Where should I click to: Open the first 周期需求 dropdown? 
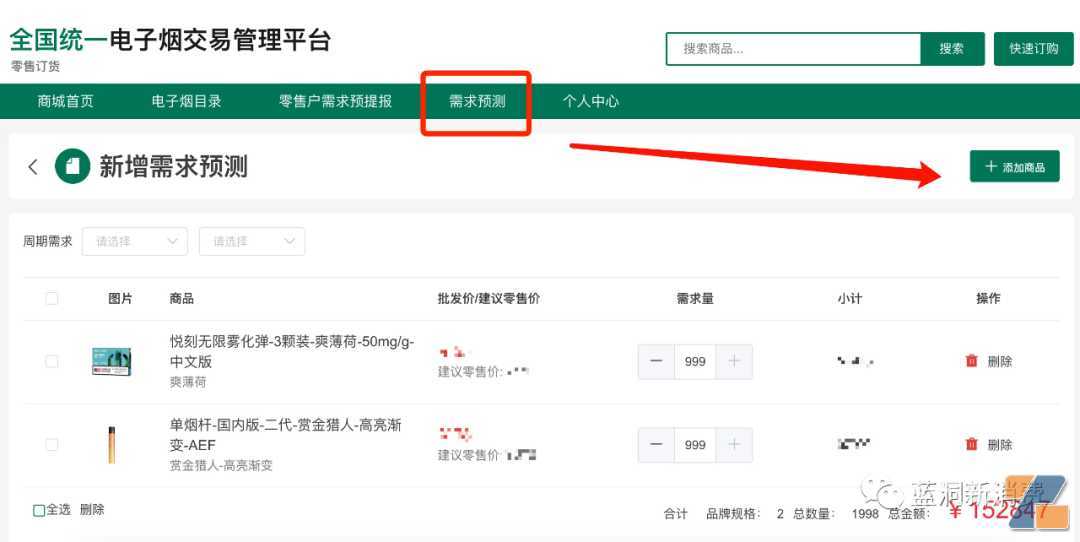click(x=135, y=241)
